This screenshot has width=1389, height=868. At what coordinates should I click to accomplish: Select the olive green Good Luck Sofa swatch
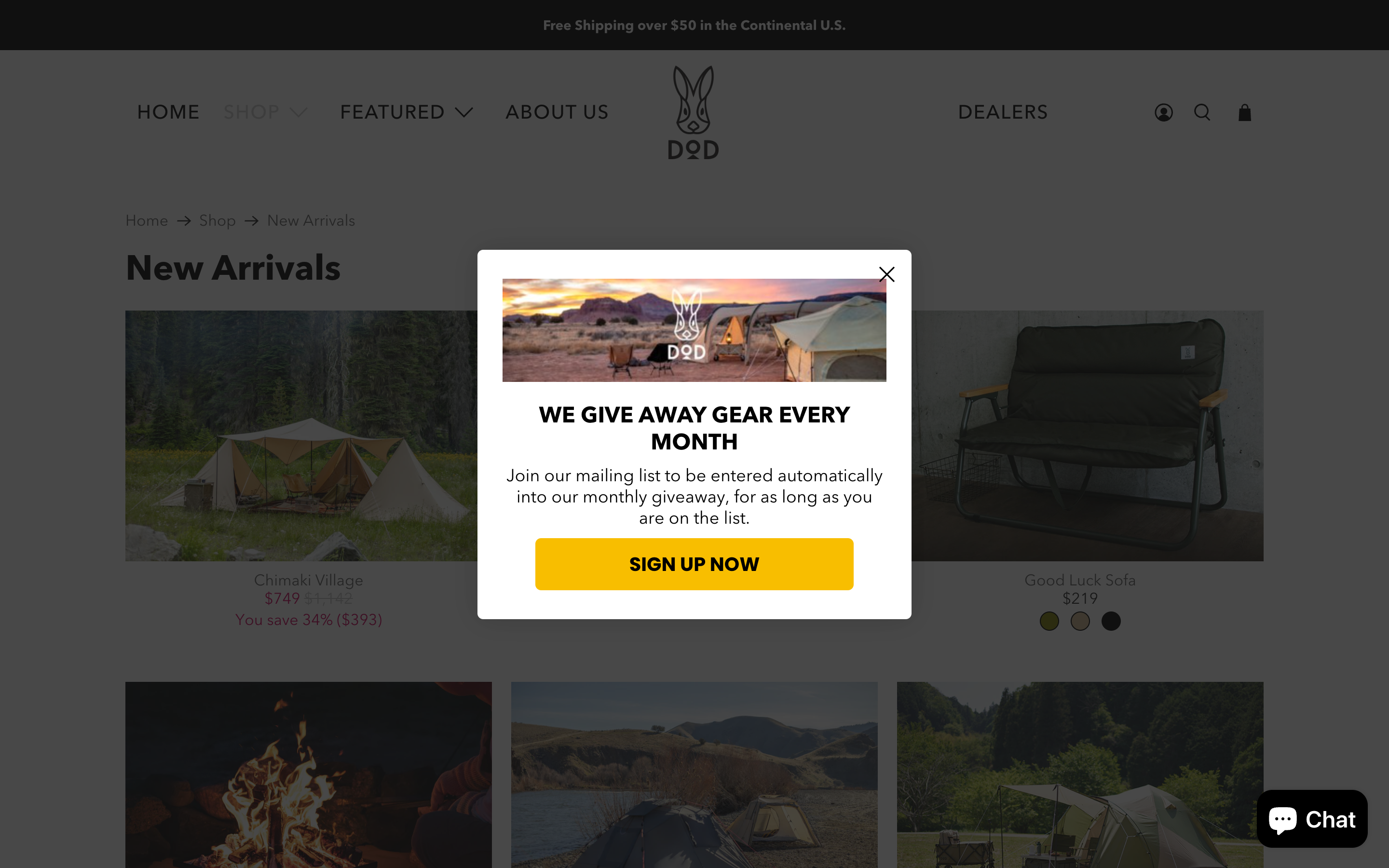1049,621
